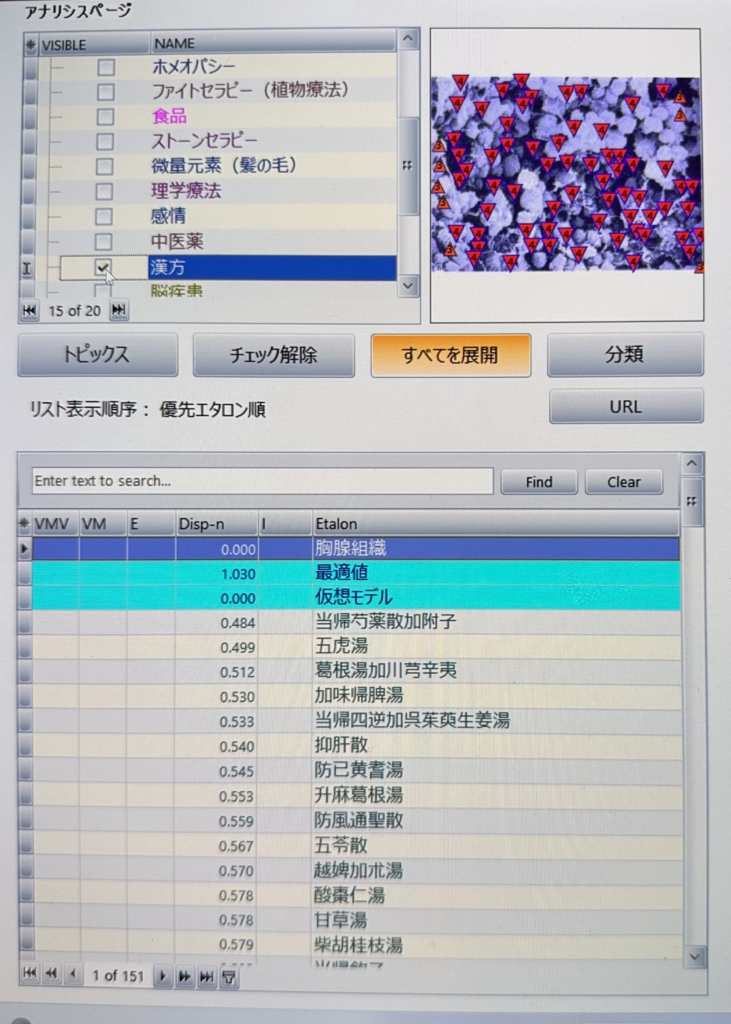The width and height of the screenshot is (731, 1024).
Task: Click the チェック解除 button
Action: pyautogui.click(x=273, y=355)
